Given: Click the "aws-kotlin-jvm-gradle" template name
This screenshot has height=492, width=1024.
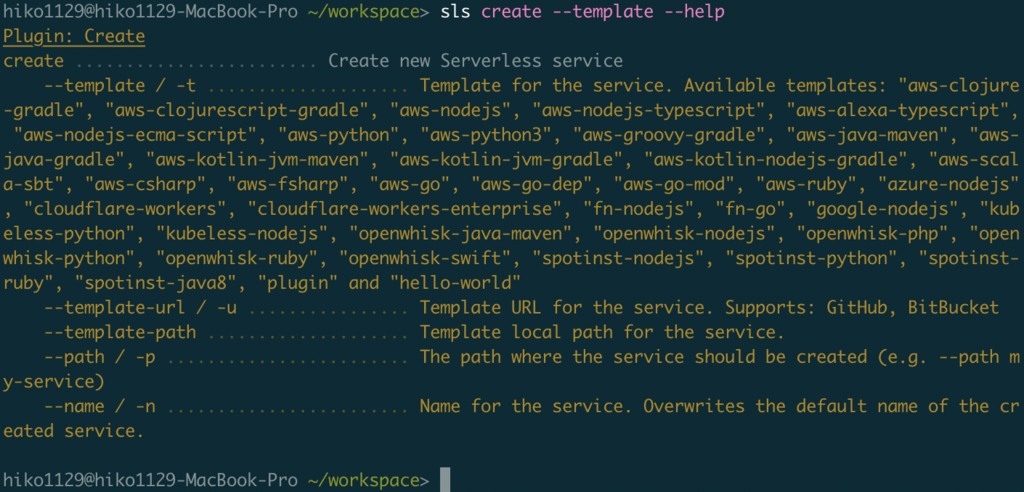Looking at the screenshot, I should pyautogui.click(x=506, y=160).
